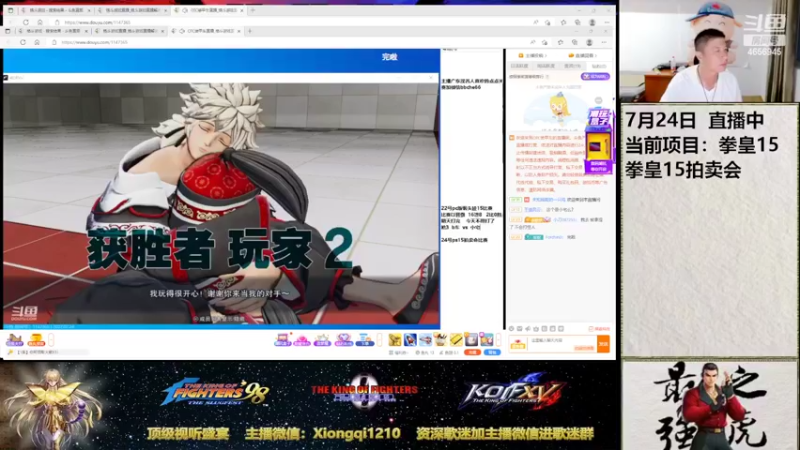Open the streamer contribution link at the chat panel top
Viewport: 800px width, 450px height.
pos(533,56)
